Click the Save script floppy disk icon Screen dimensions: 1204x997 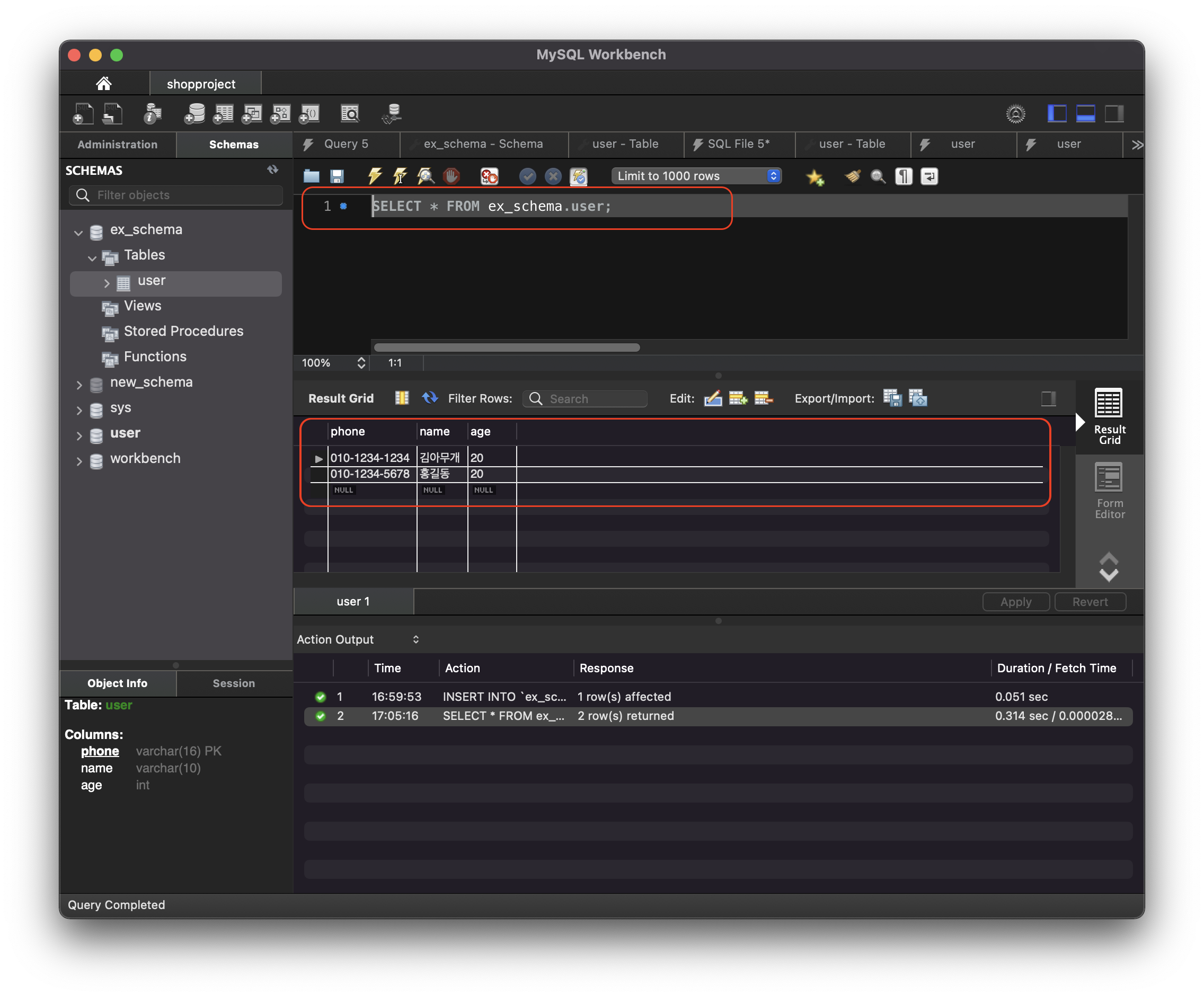[337, 176]
